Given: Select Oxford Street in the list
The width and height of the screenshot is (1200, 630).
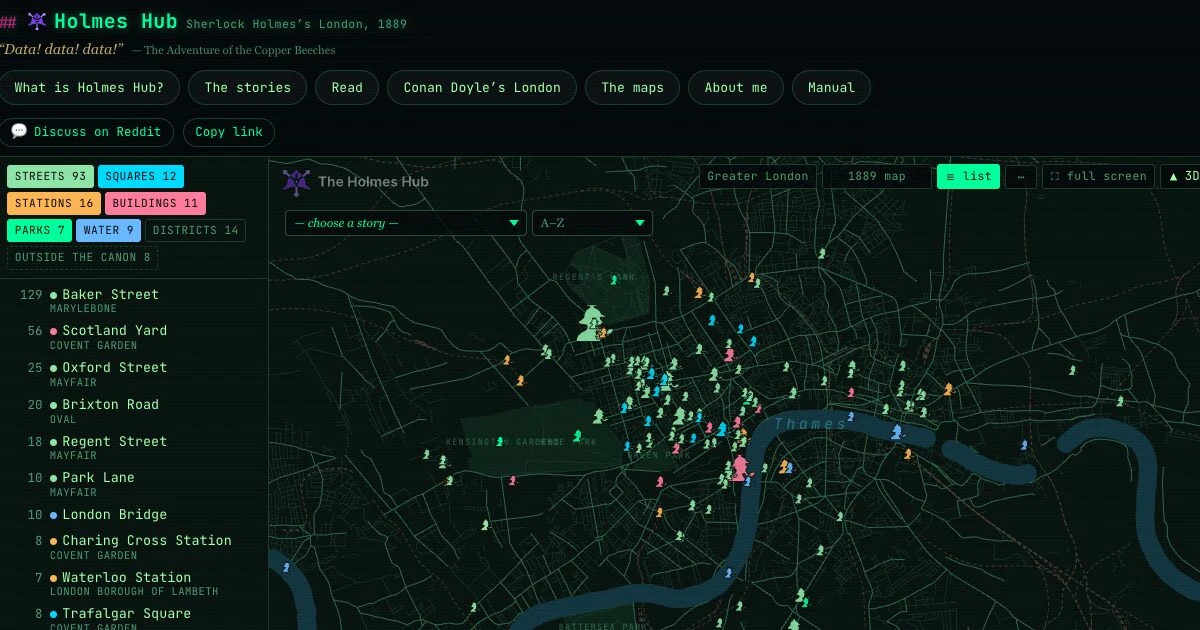Looking at the screenshot, I should (134, 374).
